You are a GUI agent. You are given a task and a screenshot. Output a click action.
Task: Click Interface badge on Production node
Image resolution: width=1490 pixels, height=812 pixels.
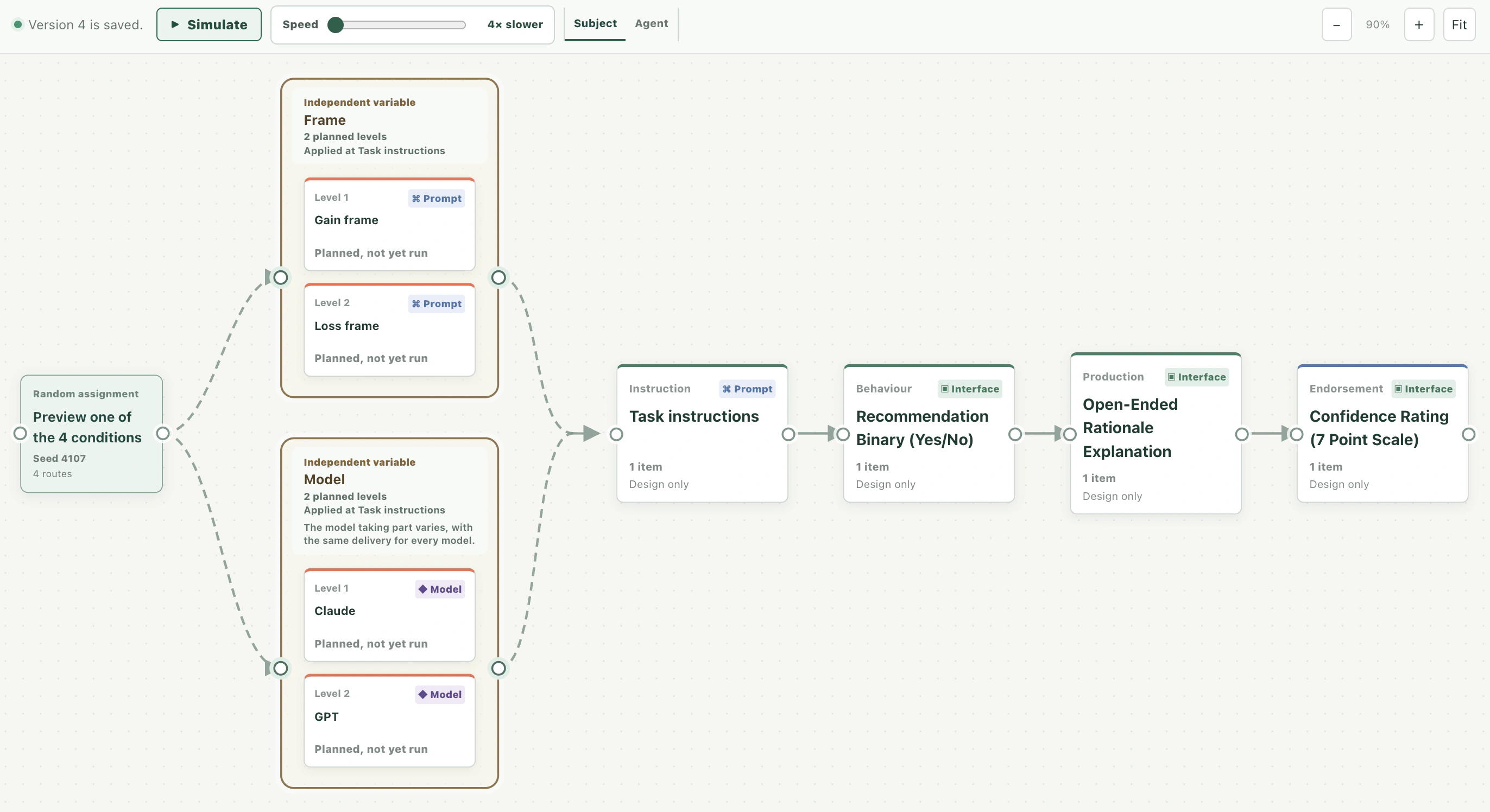tap(1197, 377)
